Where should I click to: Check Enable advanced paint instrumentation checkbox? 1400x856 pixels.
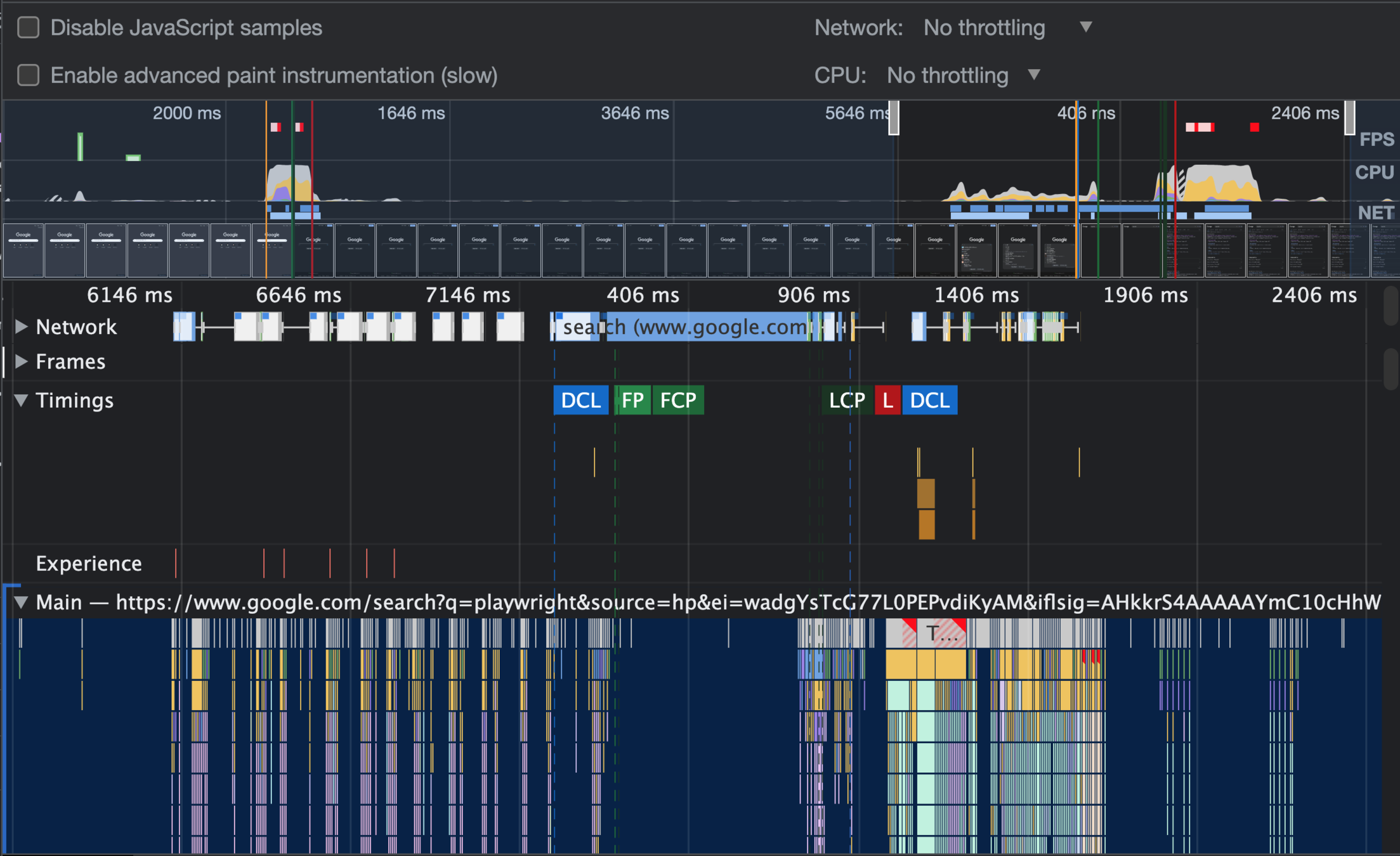tap(29, 75)
